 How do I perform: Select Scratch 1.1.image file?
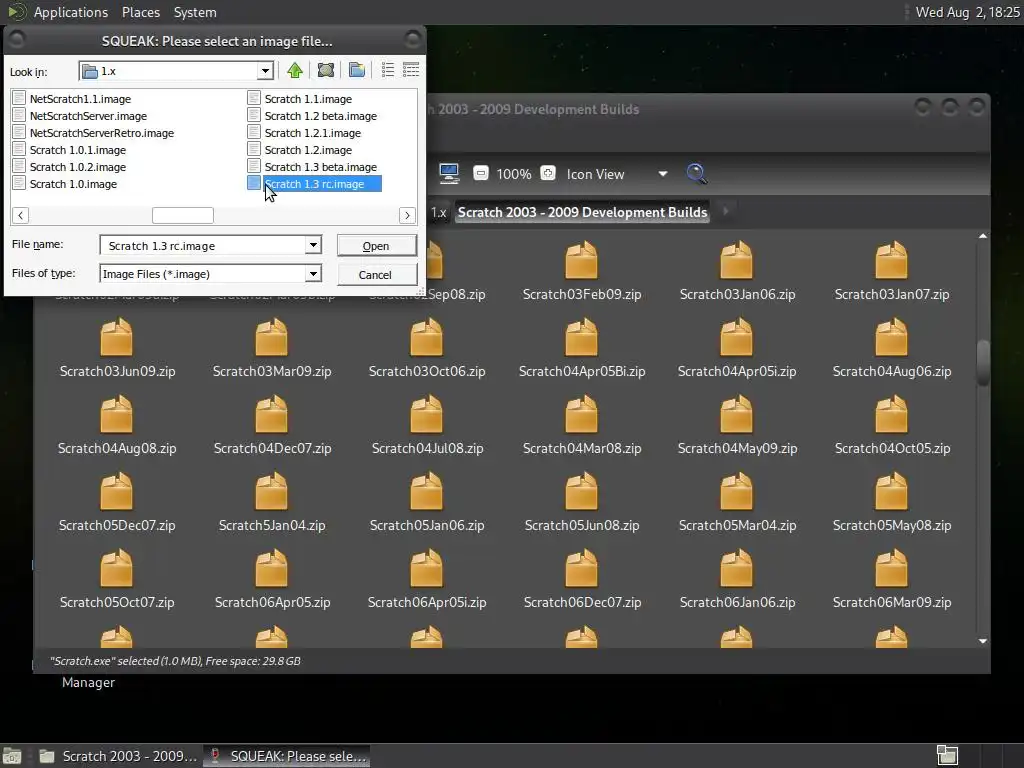(x=308, y=99)
